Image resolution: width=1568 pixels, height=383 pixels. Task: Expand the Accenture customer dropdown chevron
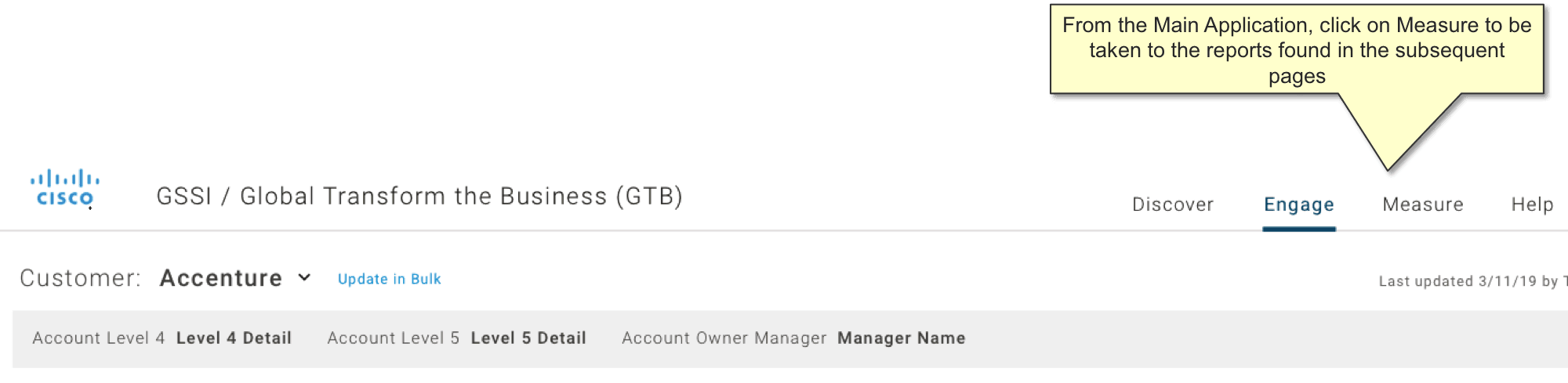pyautogui.click(x=305, y=277)
